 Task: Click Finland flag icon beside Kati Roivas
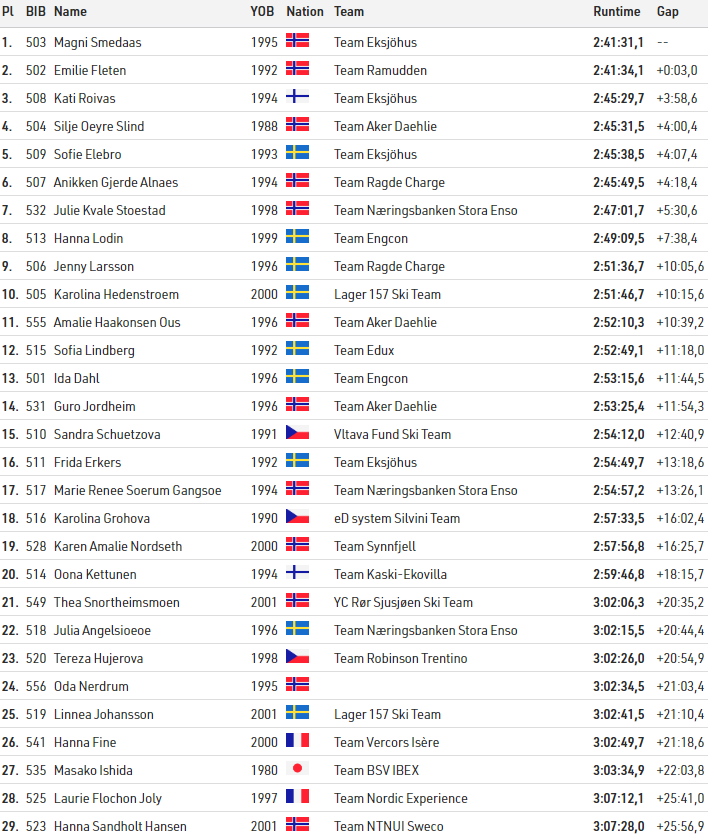(297, 98)
